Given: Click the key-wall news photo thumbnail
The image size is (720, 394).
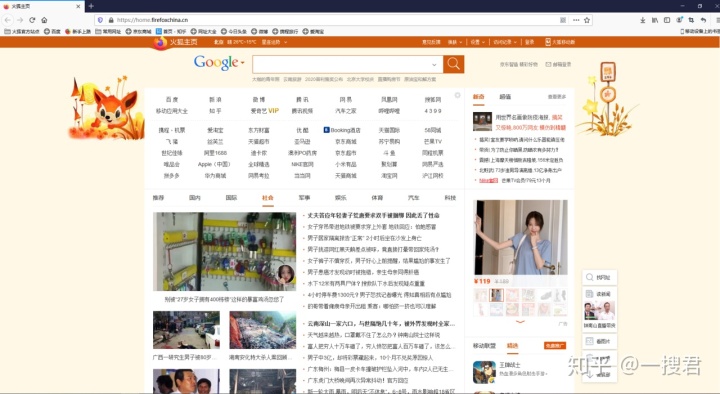Looking at the screenshot, I should pyautogui.click(x=225, y=251).
